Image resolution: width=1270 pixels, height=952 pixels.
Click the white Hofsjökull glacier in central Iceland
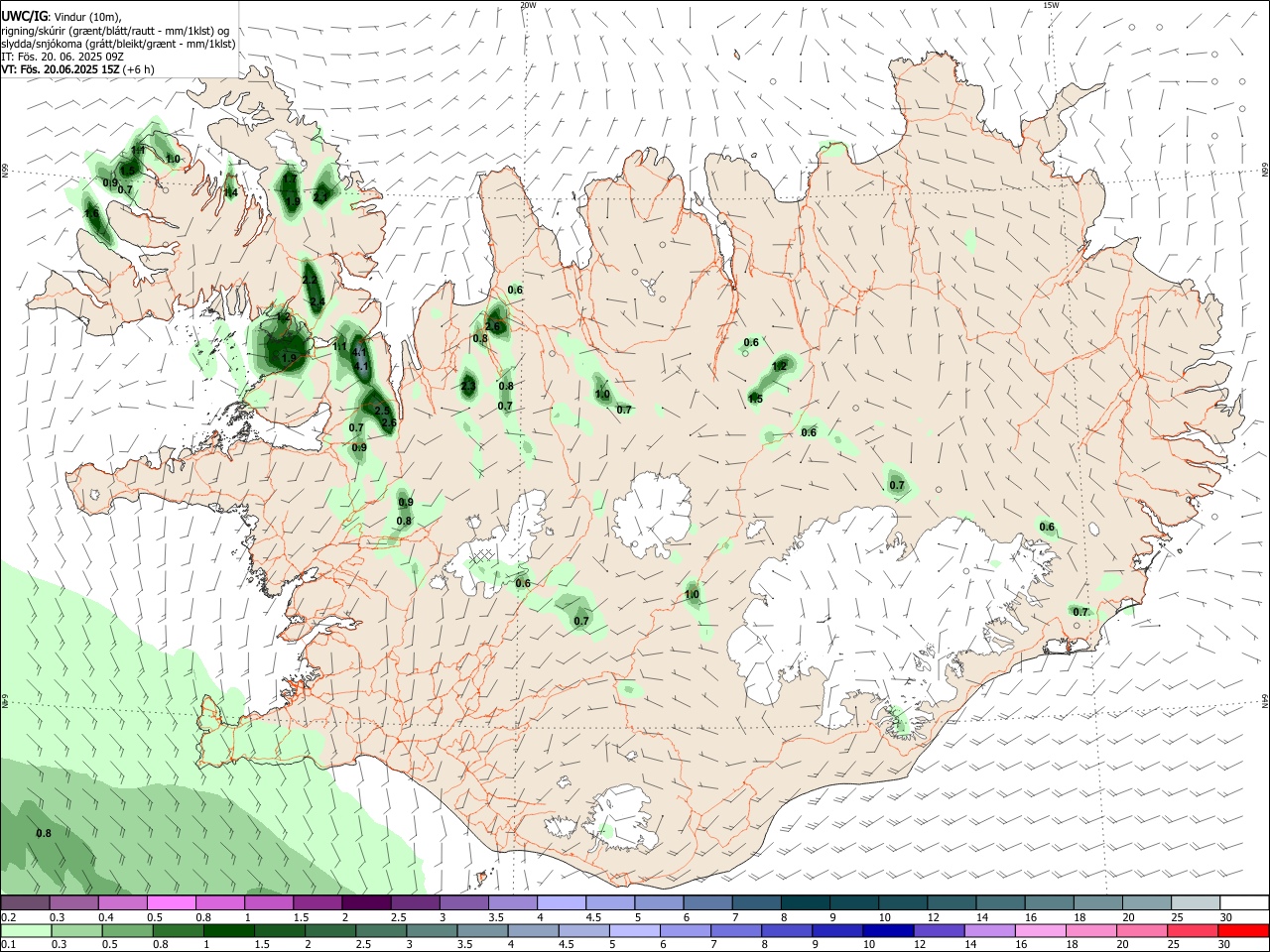pos(651,514)
